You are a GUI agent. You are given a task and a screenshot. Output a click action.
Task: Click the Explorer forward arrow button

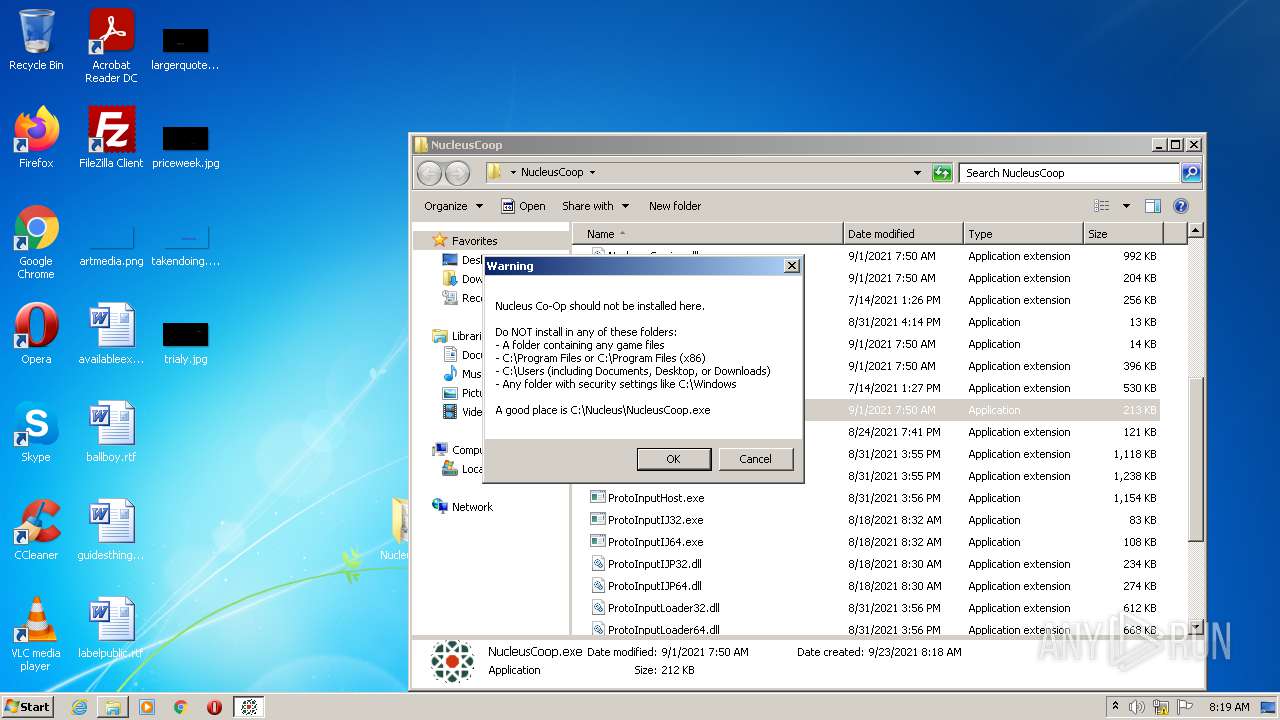coord(457,173)
